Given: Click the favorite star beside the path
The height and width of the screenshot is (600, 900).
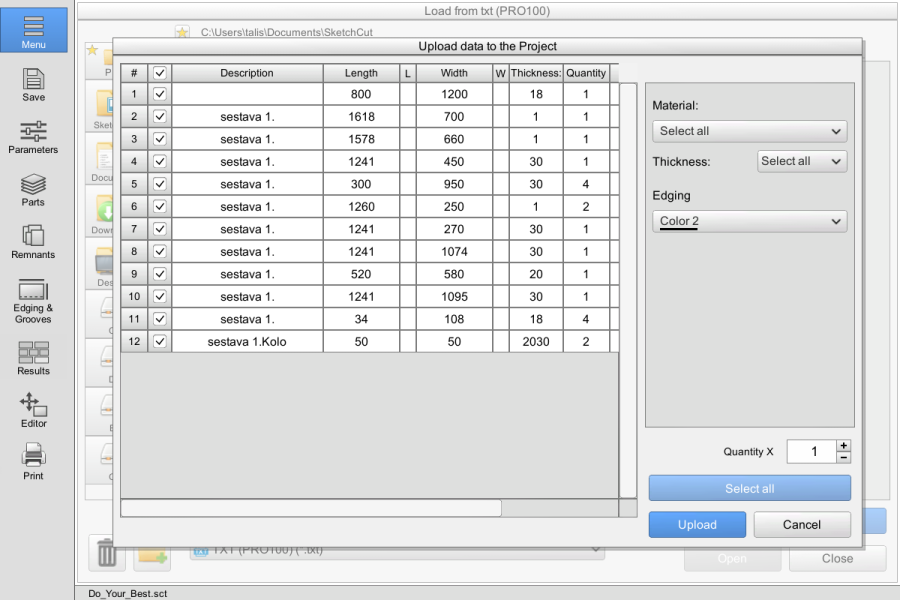Looking at the screenshot, I should pos(183,32).
